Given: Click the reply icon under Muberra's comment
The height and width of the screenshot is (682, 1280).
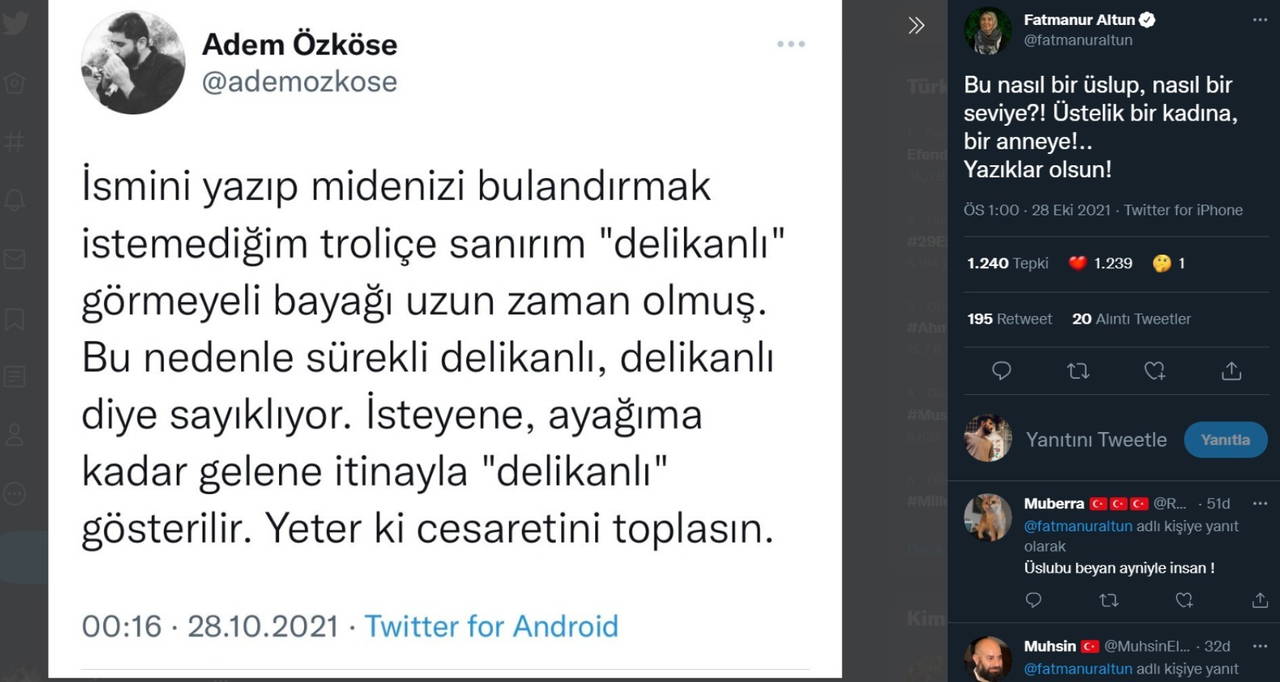Looking at the screenshot, I should pyautogui.click(x=1034, y=600).
